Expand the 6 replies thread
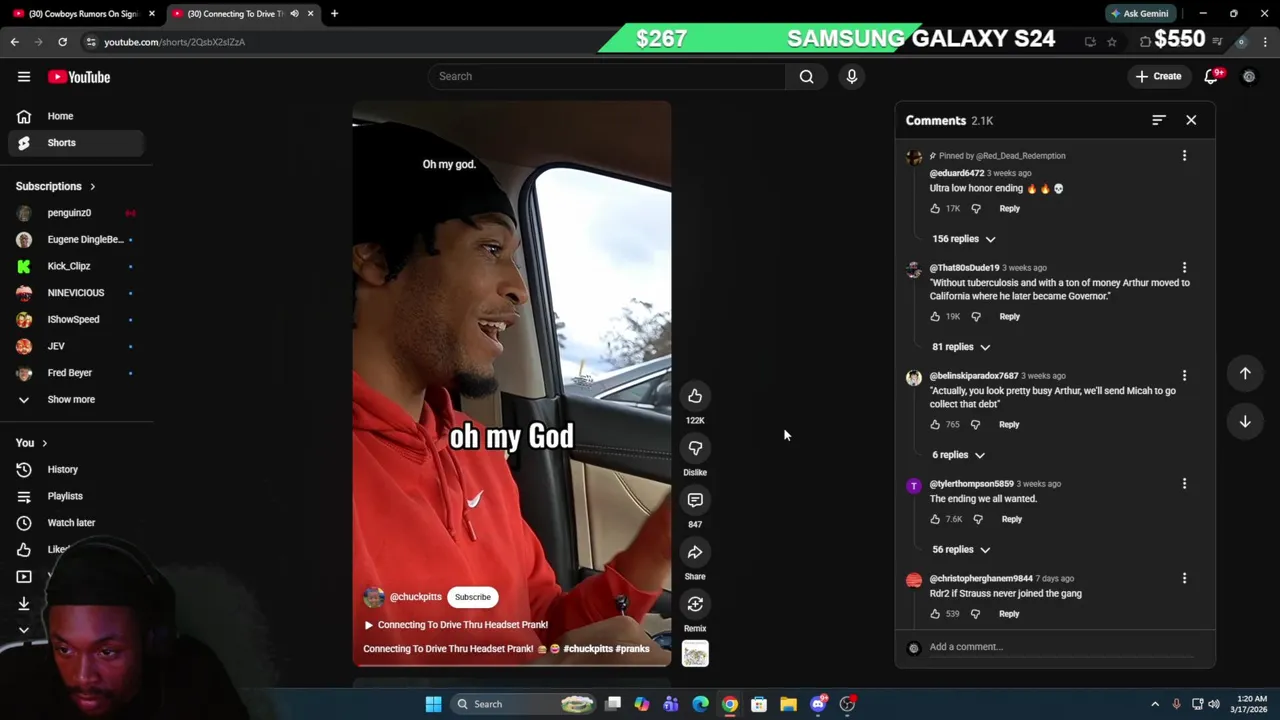This screenshot has width=1280, height=720. [x=958, y=455]
